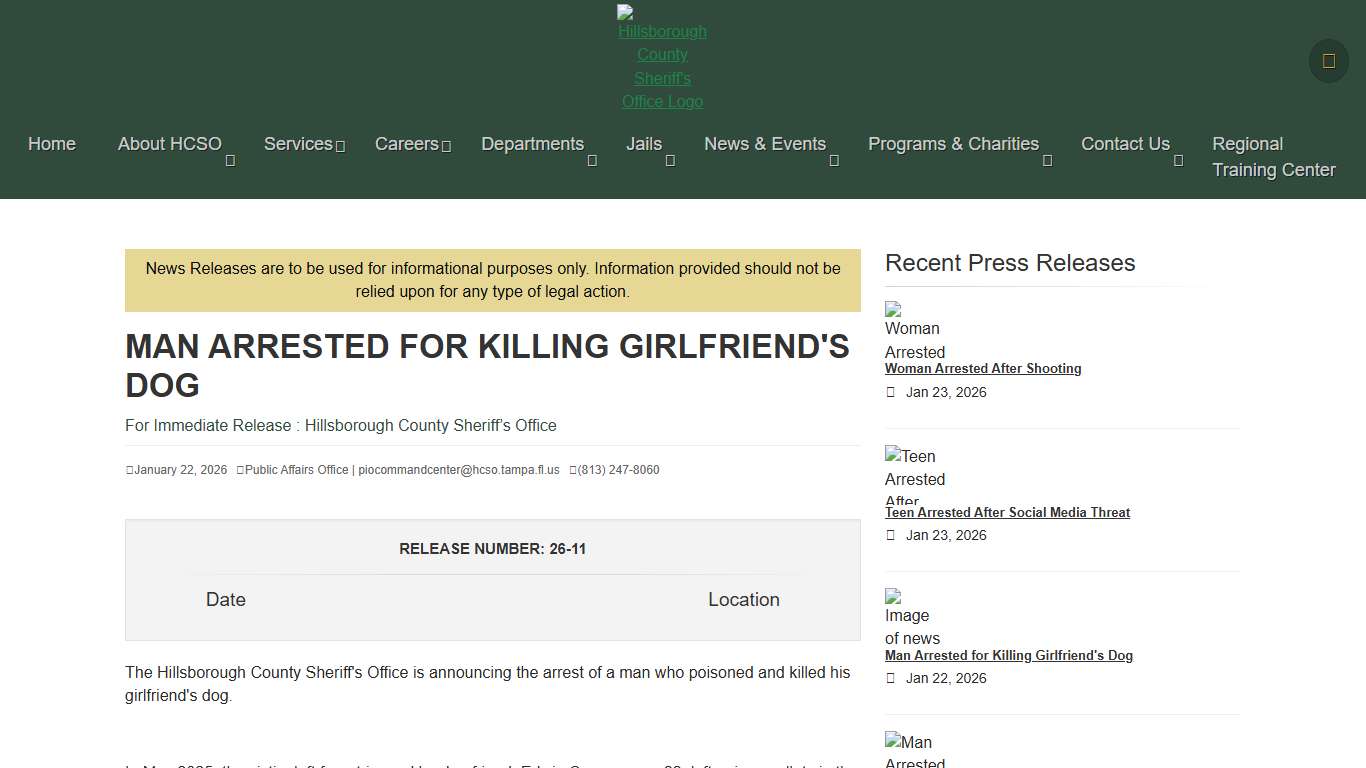Click the date icon under Teen Arrested press release
Image resolution: width=1366 pixels, height=768 pixels.
pos(890,535)
